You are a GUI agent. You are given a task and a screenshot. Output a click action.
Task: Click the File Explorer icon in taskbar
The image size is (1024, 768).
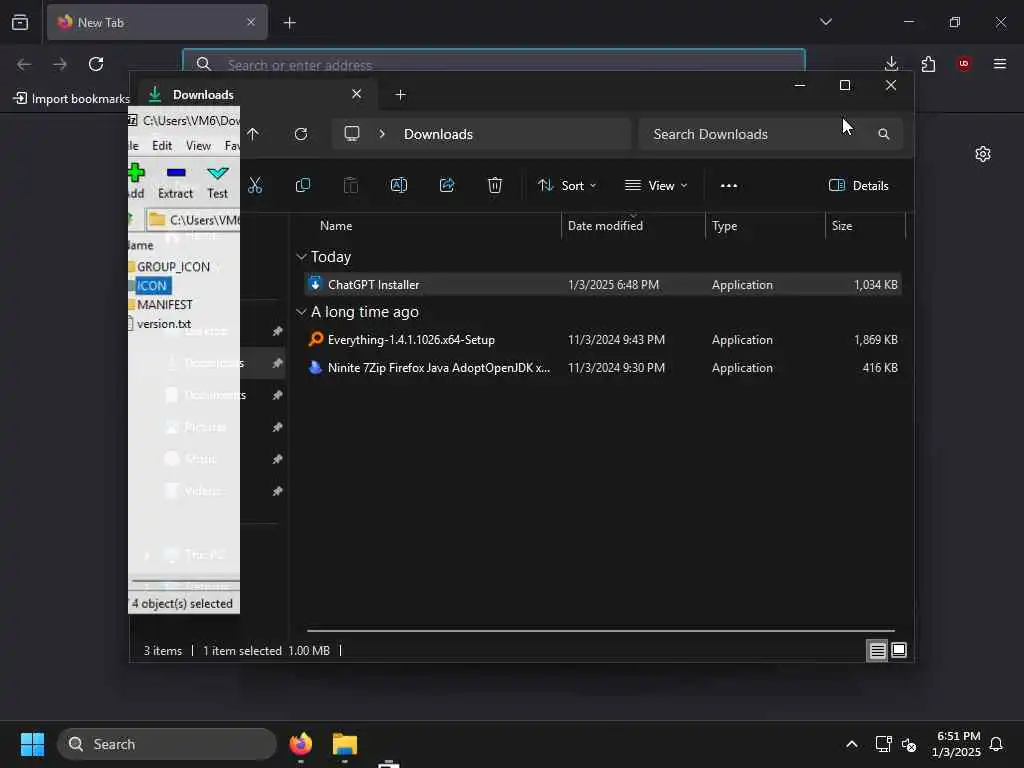[x=345, y=744]
